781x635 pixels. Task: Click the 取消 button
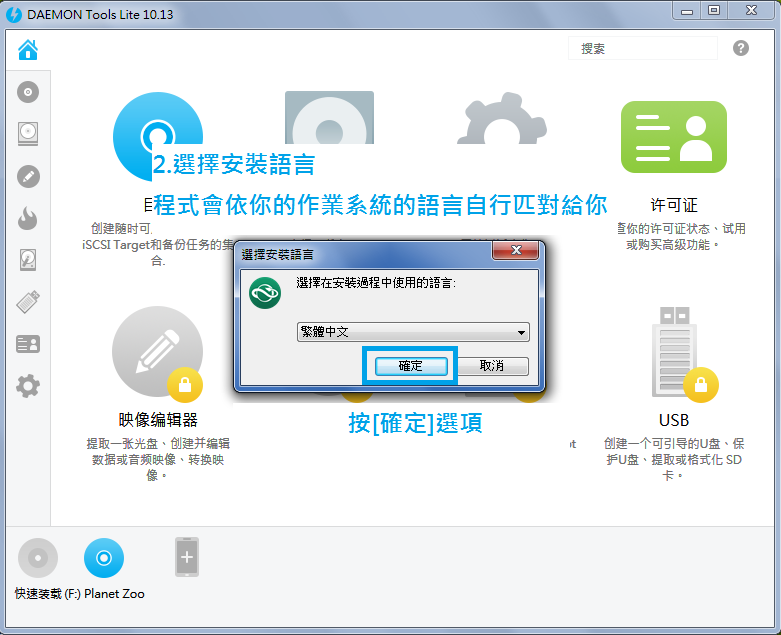tap(492, 366)
